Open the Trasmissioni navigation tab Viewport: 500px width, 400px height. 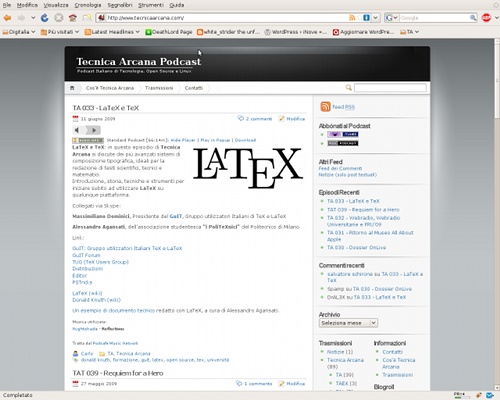159,88
